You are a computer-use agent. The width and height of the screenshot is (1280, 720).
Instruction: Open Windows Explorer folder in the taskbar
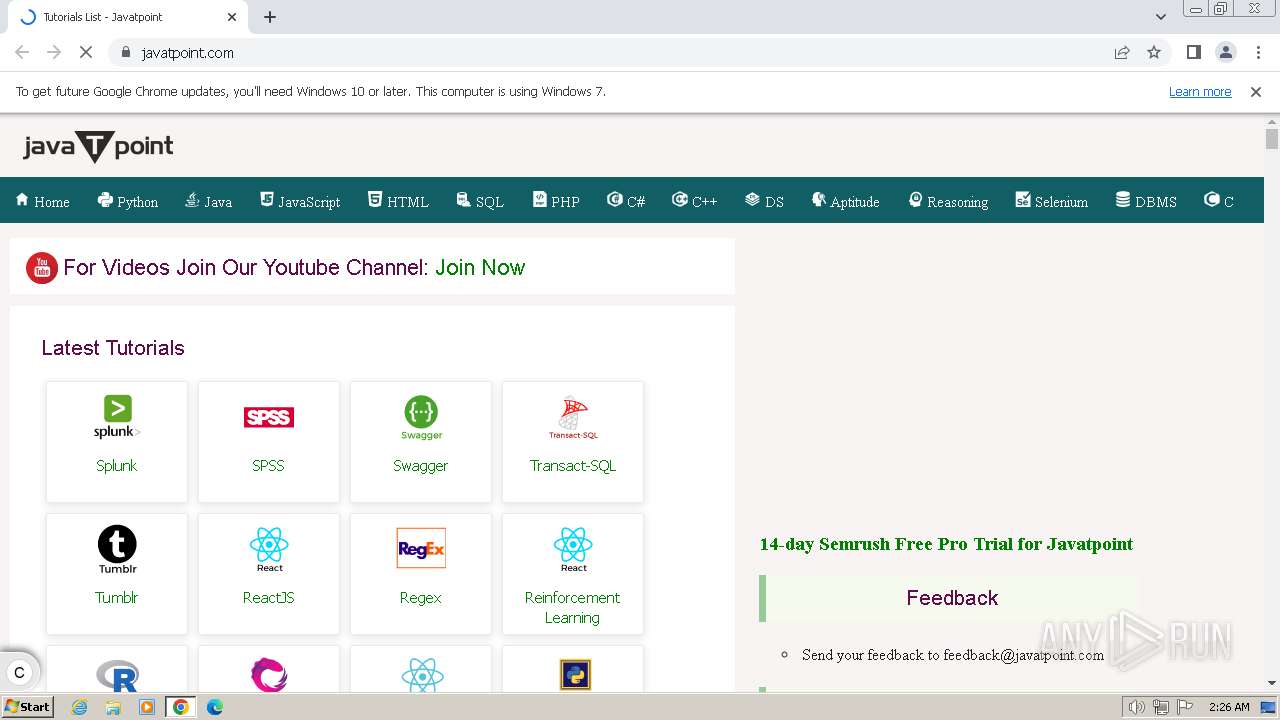(113, 707)
